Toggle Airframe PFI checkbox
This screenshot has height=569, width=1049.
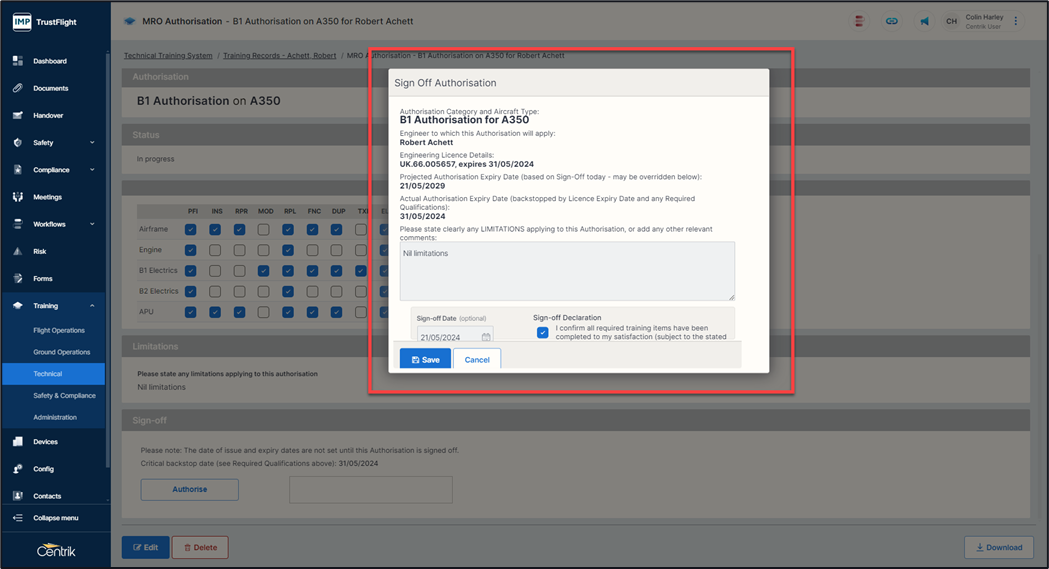click(x=191, y=229)
